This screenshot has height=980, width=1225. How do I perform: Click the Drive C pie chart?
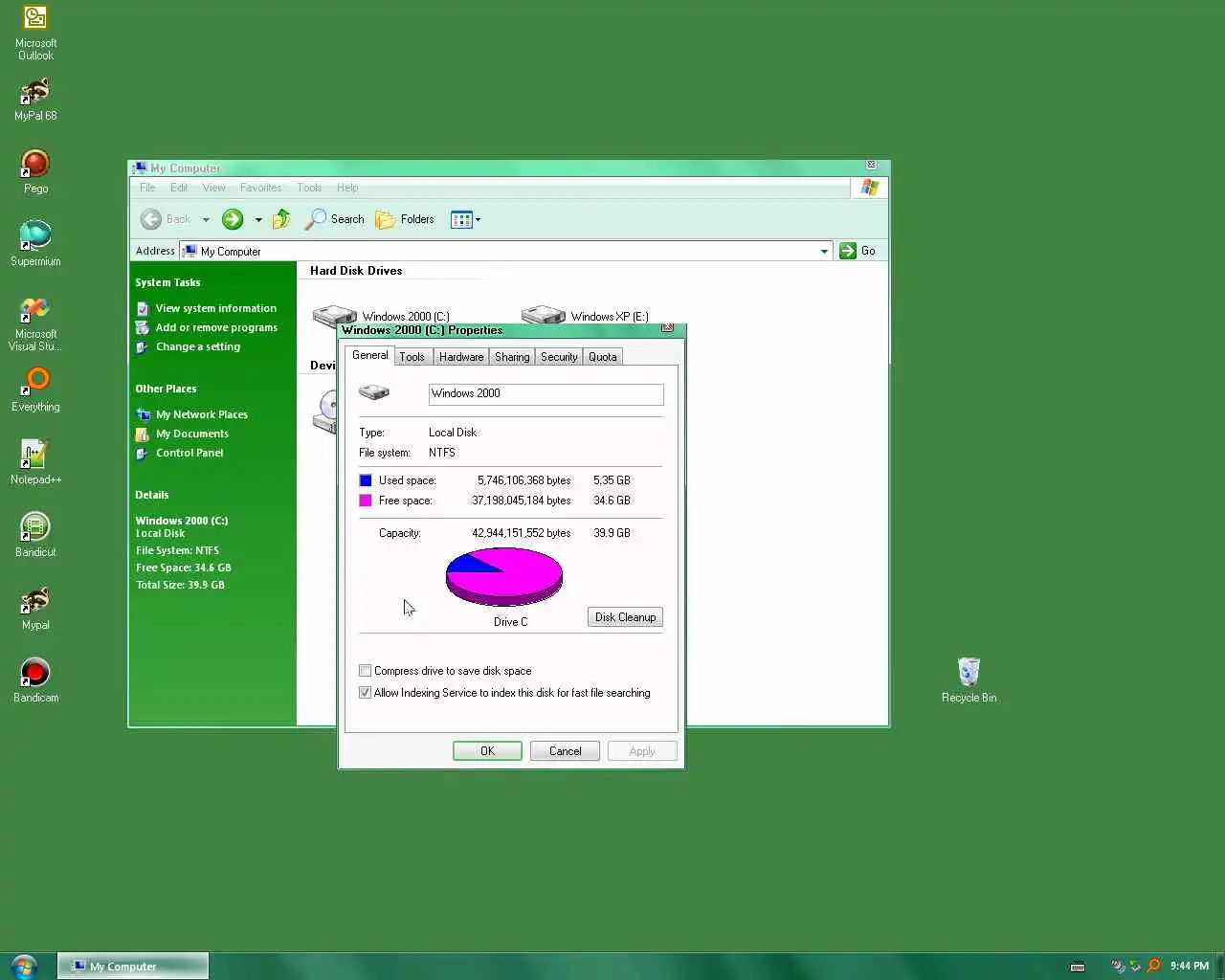click(504, 576)
